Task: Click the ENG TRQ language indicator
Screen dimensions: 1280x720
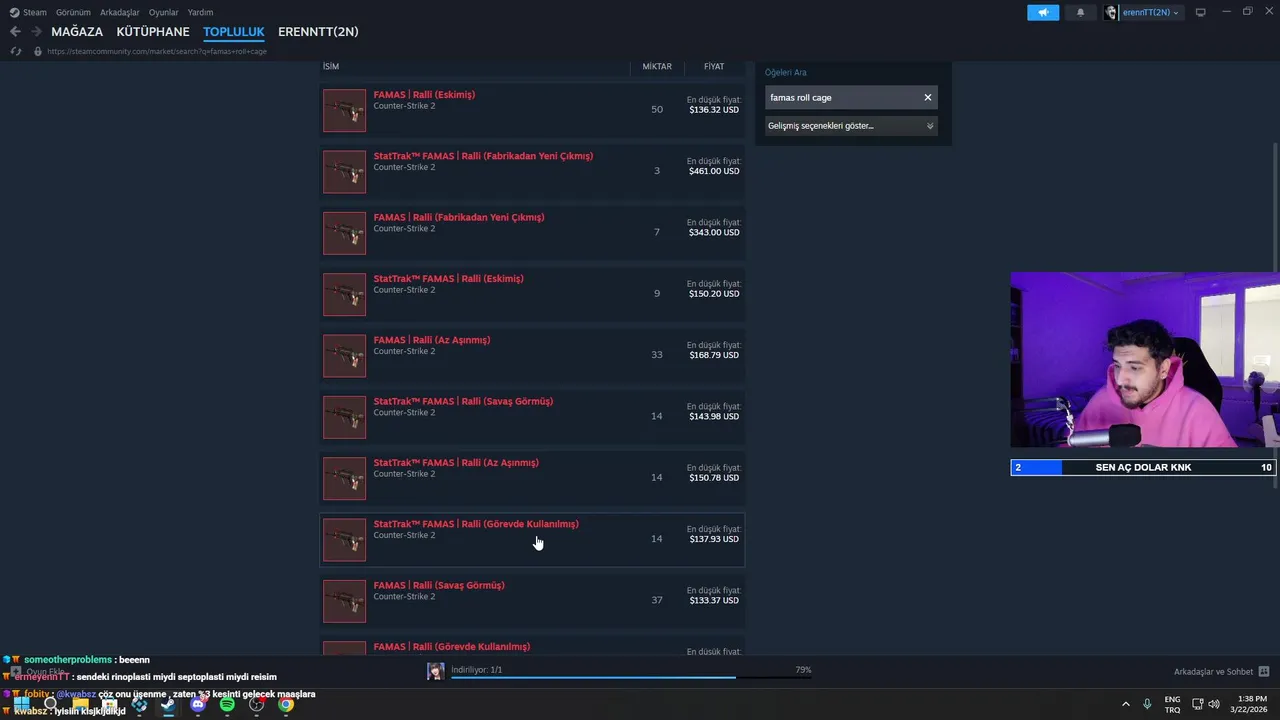Action: tap(1172, 705)
